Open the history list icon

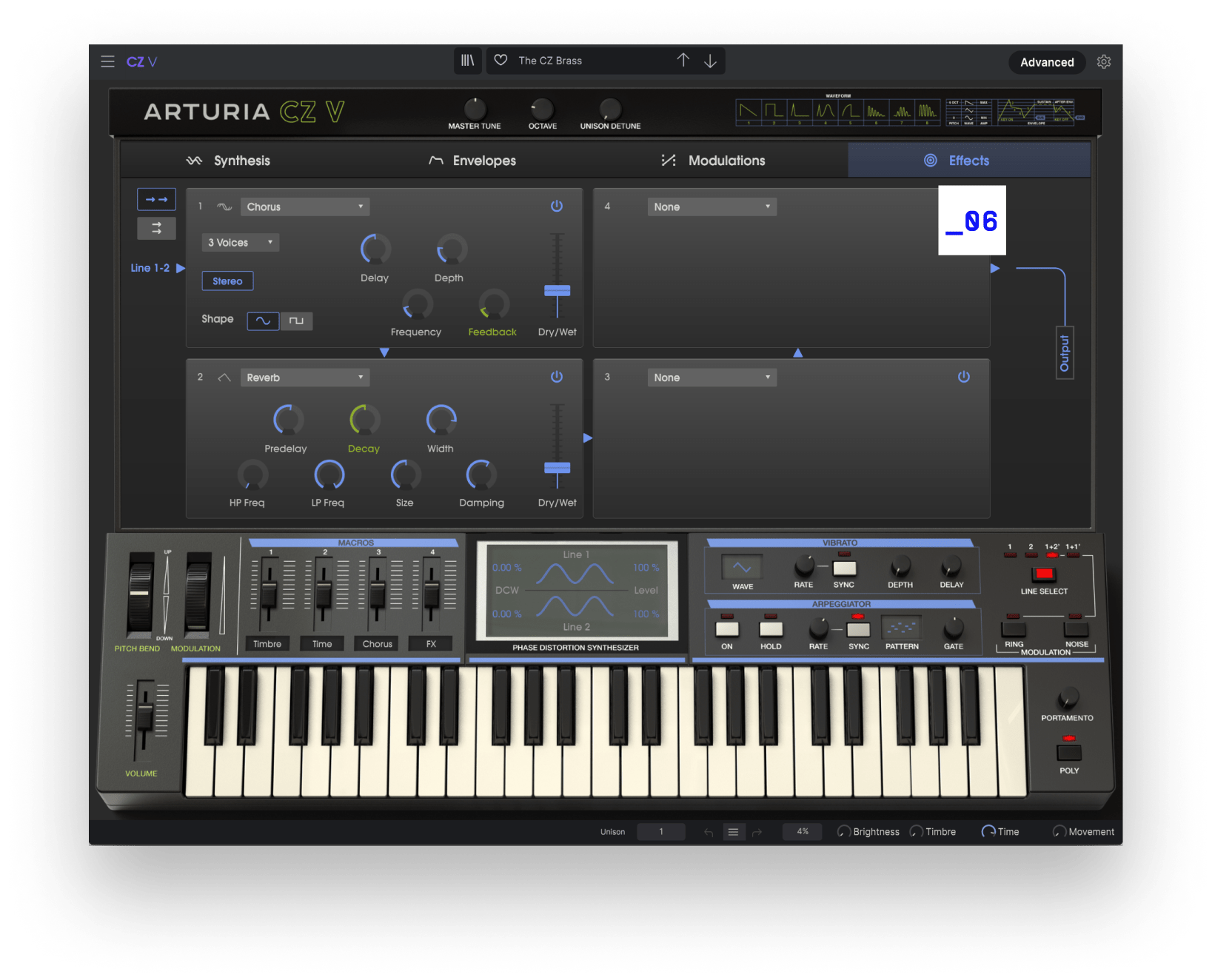733,832
